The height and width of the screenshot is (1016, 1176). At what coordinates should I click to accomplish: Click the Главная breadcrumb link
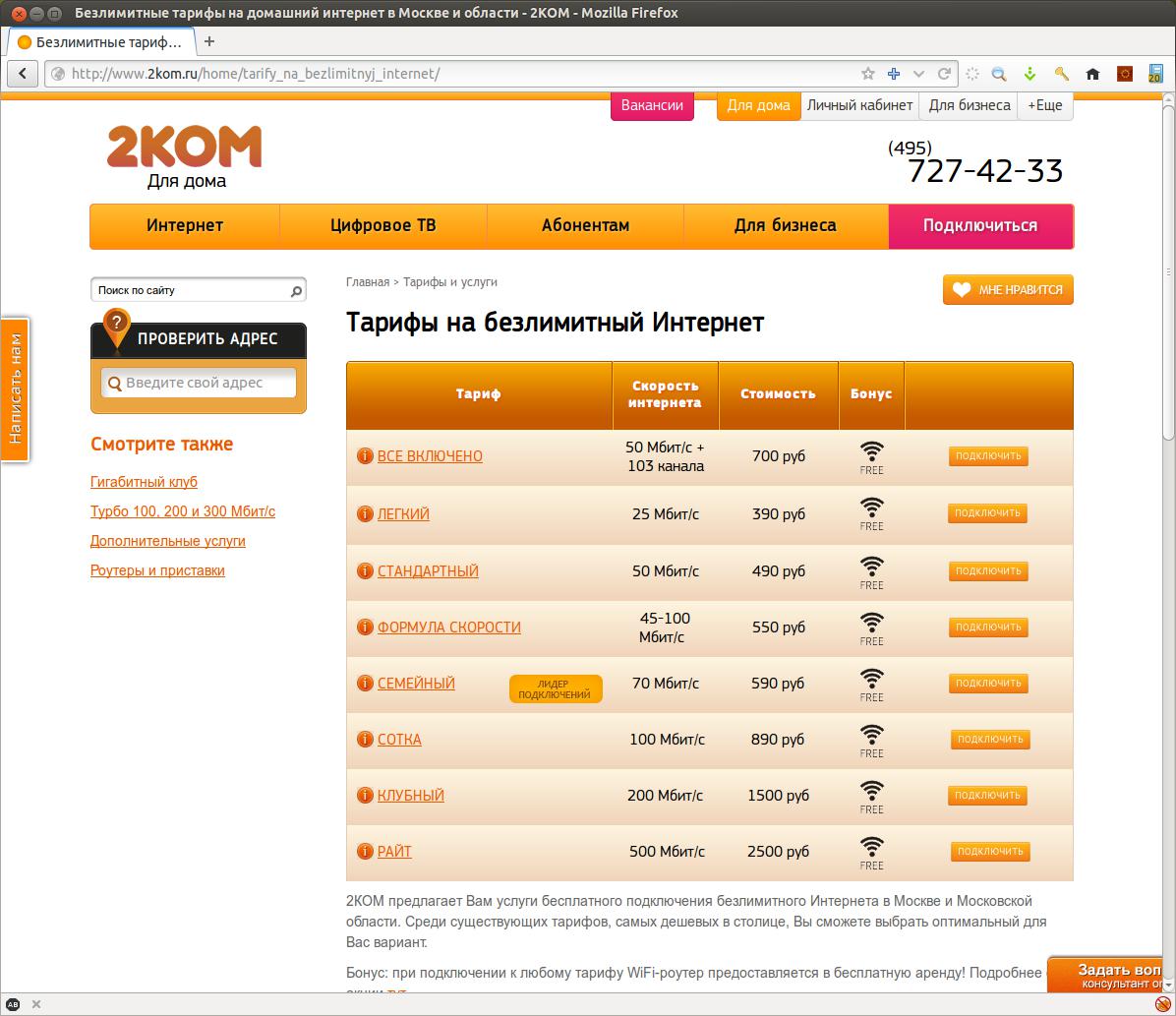click(x=368, y=282)
